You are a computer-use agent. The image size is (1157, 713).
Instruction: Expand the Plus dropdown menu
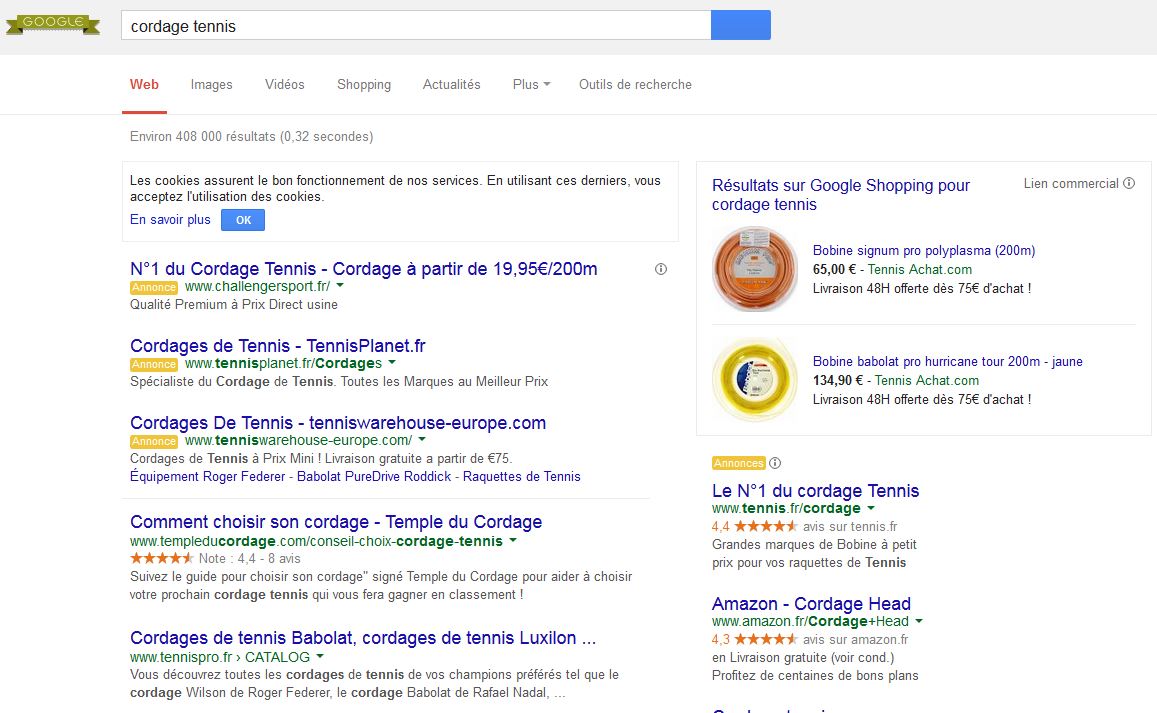click(531, 85)
